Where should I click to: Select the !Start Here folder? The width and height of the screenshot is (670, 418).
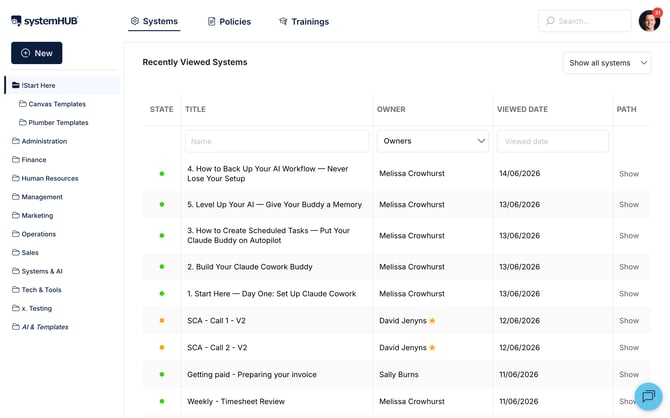pos(62,85)
